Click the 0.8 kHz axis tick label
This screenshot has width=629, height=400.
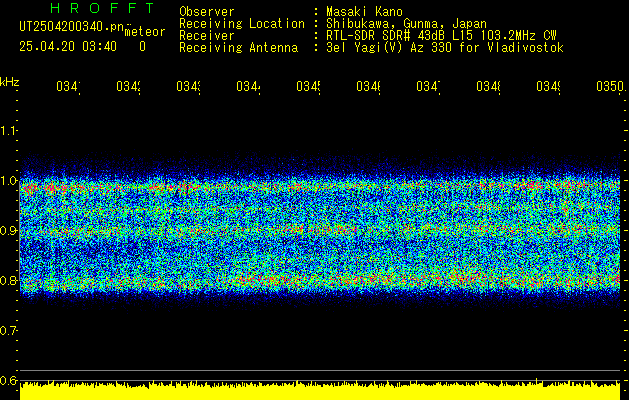[x=8, y=280]
